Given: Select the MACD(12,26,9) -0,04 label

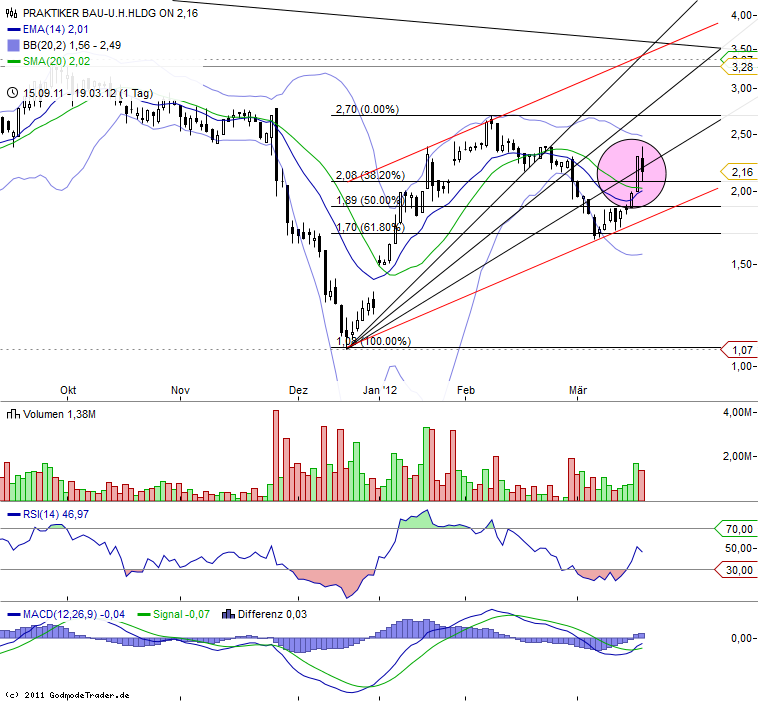Looking at the screenshot, I should point(74,614).
